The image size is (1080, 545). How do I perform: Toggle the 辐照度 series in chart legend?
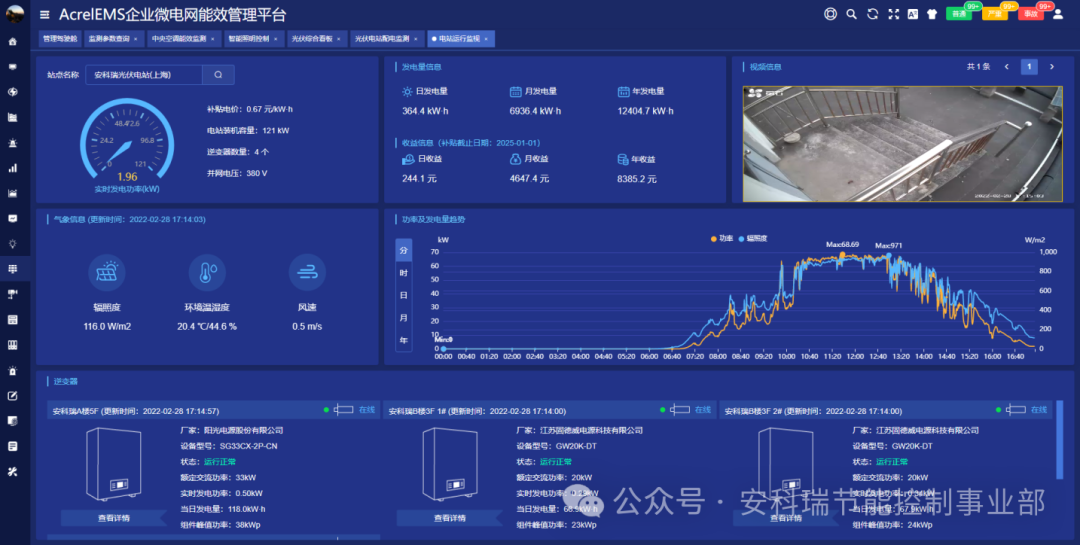pos(753,238)
